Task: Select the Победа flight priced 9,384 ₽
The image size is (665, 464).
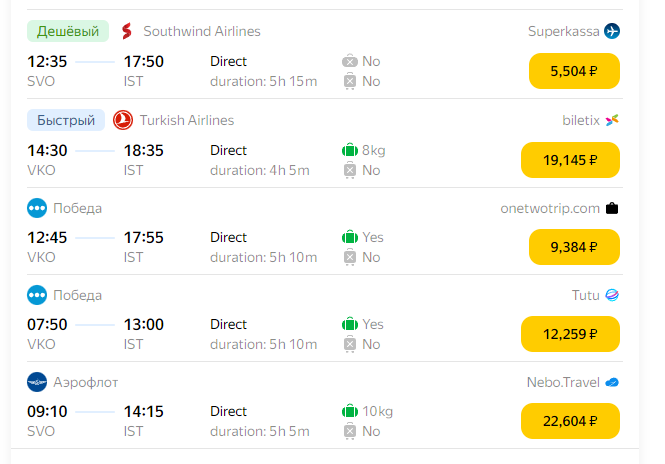Action: pyautogui.click(x=574, y=247)
